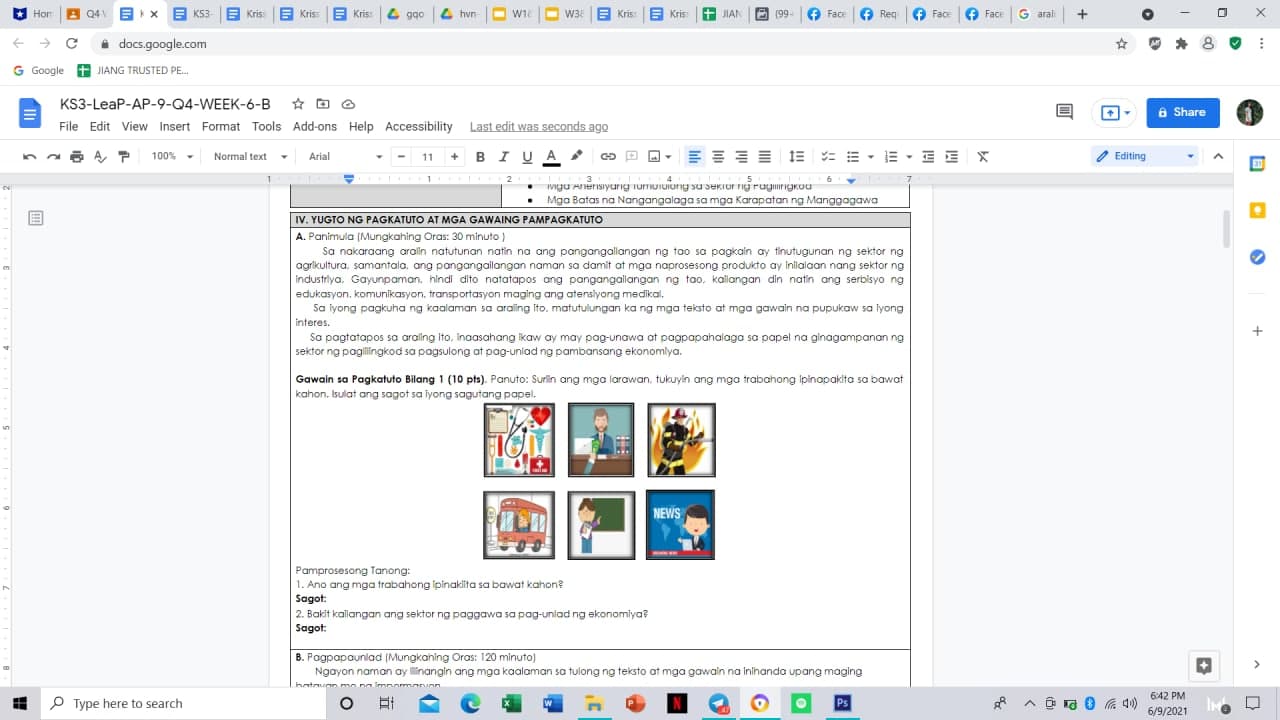
Task: Insert a link using the toolbar
Action: pyautogui.click(x=607, y=156)
